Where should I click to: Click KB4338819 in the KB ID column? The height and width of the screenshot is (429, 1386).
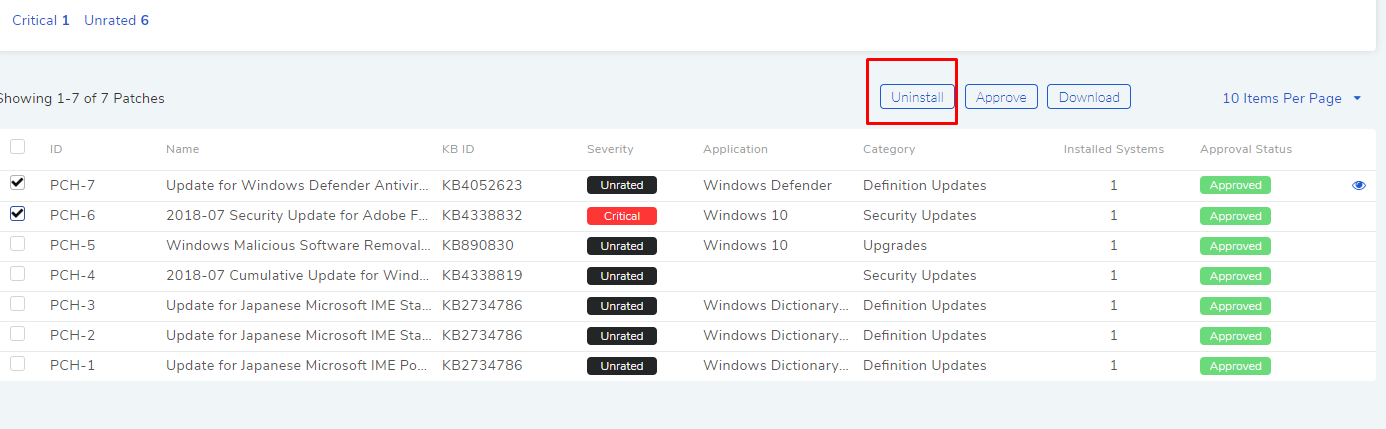tap(482, 275)
